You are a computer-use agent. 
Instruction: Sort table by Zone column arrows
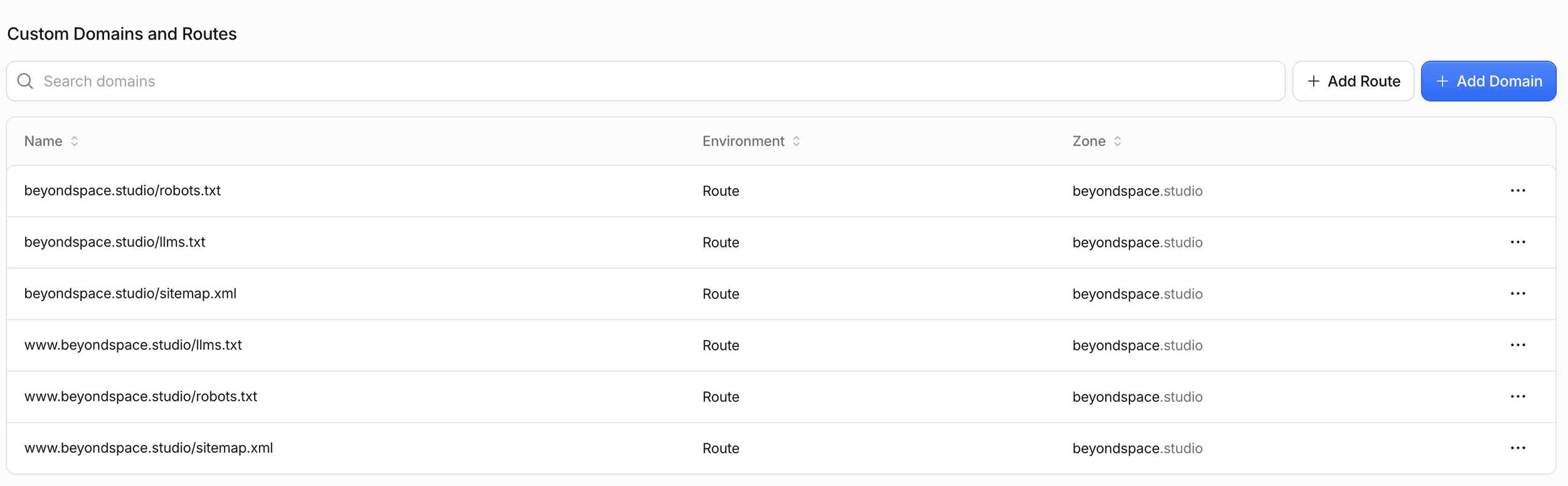pyautogui.click(x=1117, y=141)
